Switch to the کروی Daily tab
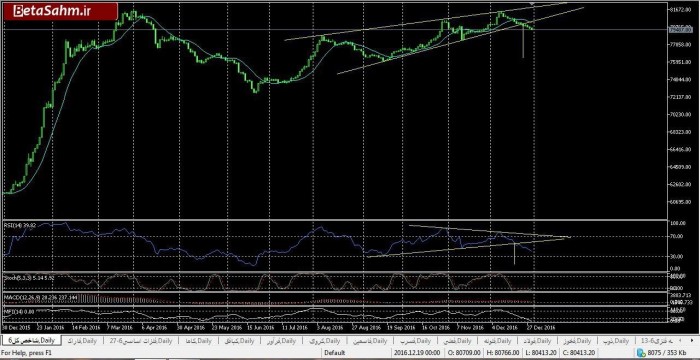This screenshot has width=700, height=360. point(324,341)
